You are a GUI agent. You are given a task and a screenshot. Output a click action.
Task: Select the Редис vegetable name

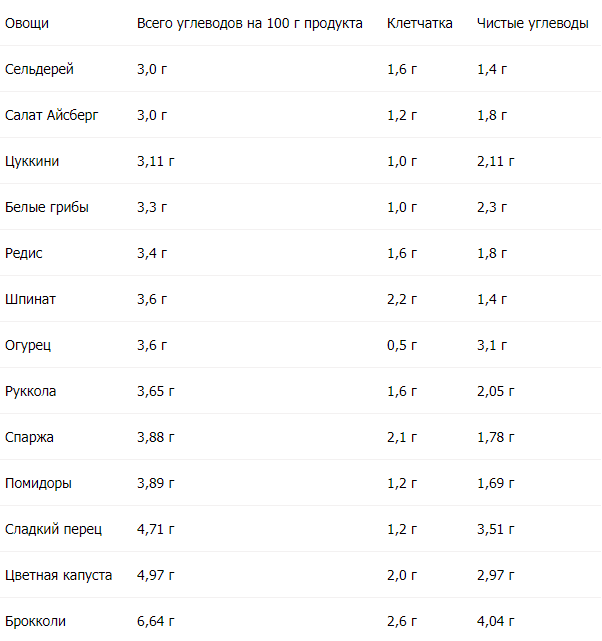coord(24,253)
